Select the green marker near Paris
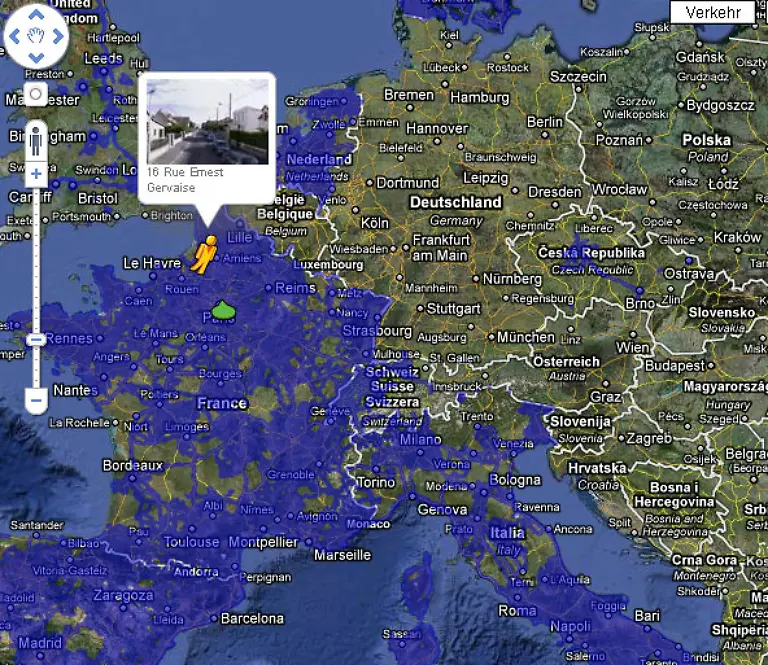The height and width of the screenshot is (665, 768). click(x=223, y=310)
